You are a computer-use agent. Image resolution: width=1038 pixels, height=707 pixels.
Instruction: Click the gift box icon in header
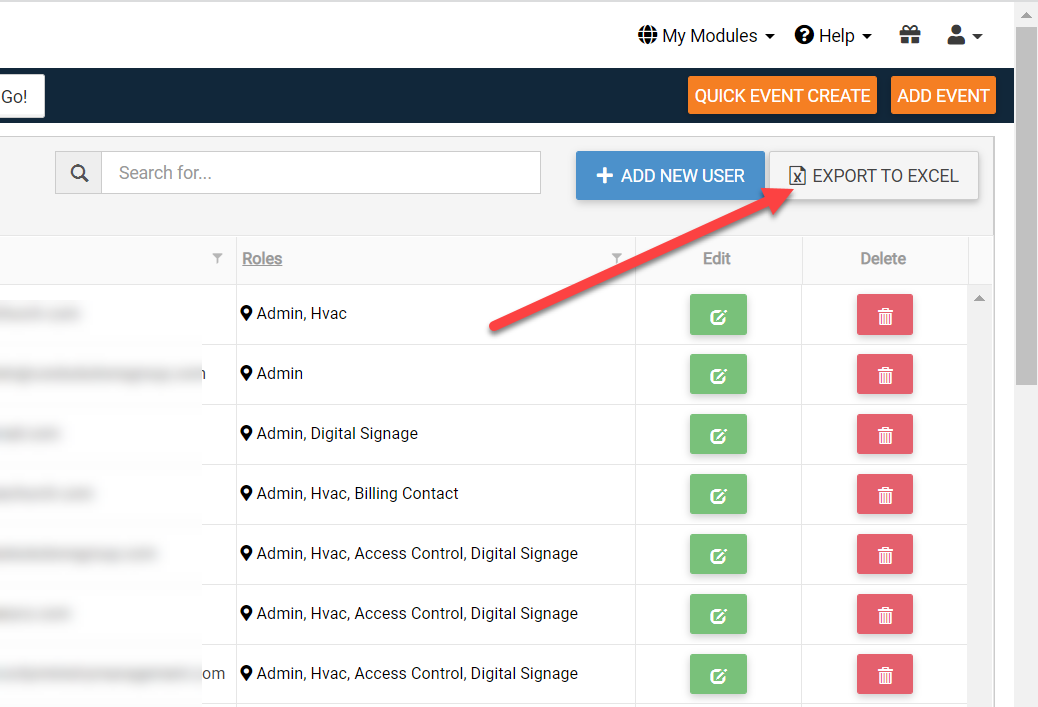909,36
